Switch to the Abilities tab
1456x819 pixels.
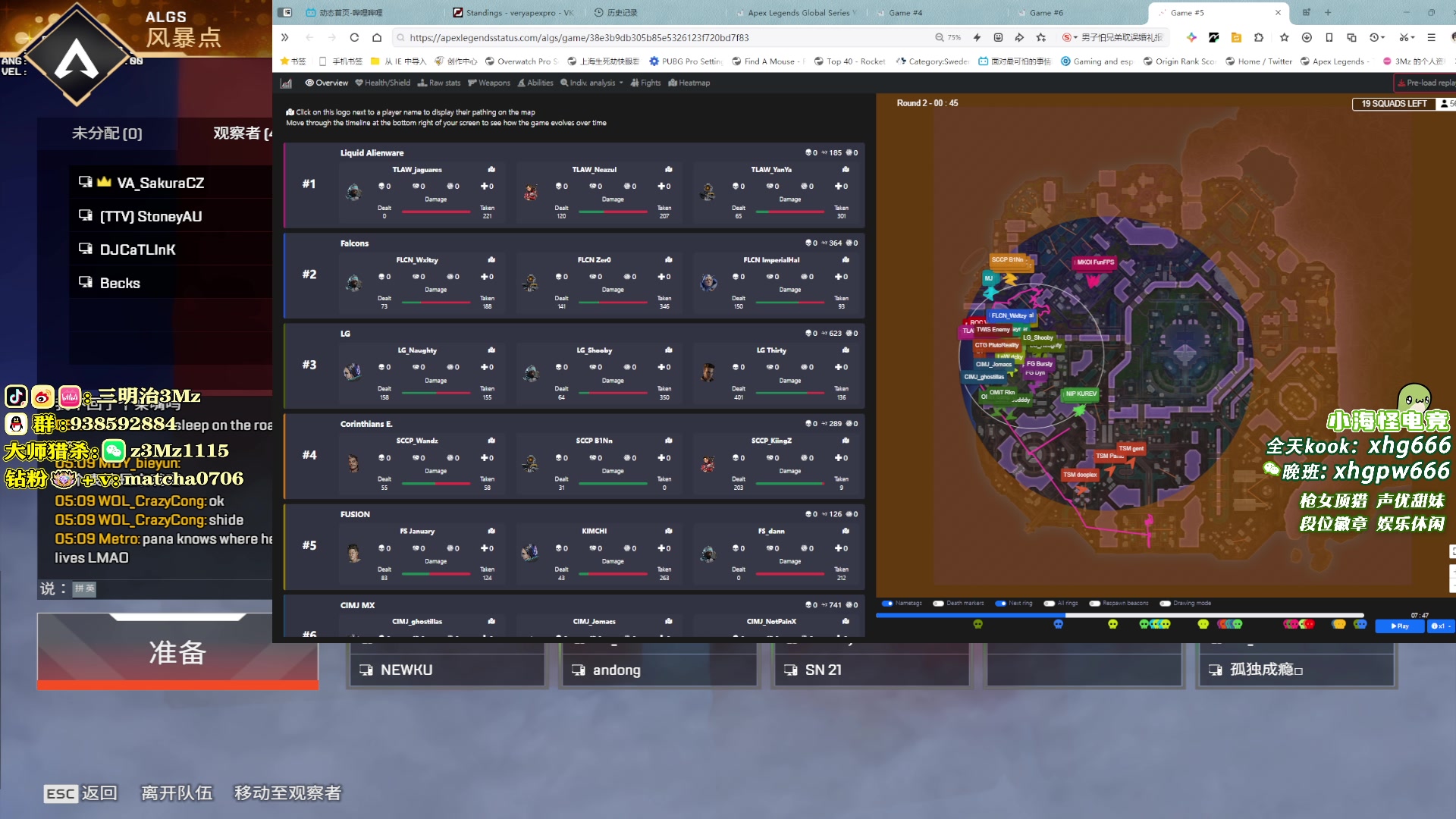(x=535, y=83)
